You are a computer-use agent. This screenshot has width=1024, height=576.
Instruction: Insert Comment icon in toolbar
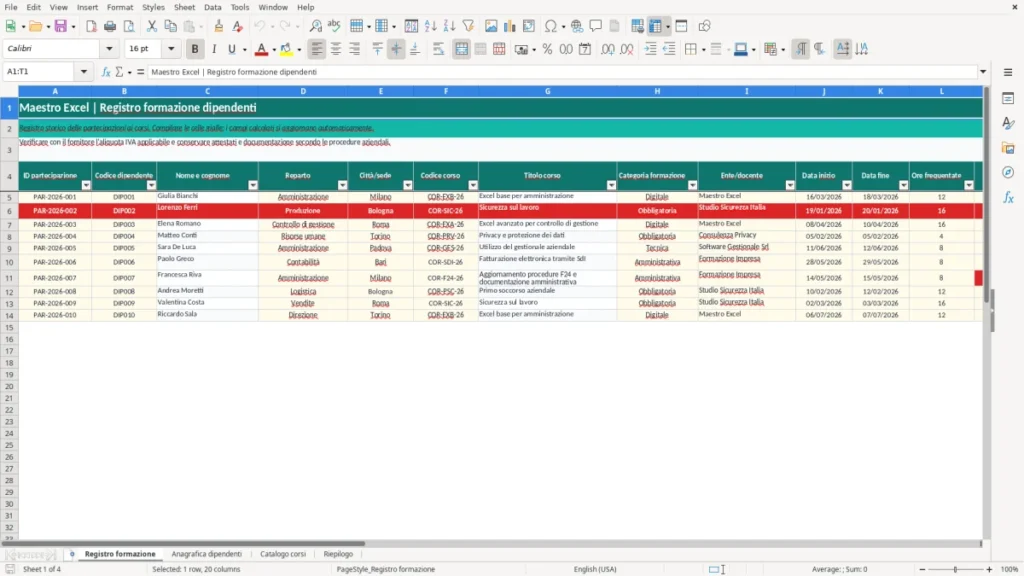pyautogui.click(x=596, y=26)
